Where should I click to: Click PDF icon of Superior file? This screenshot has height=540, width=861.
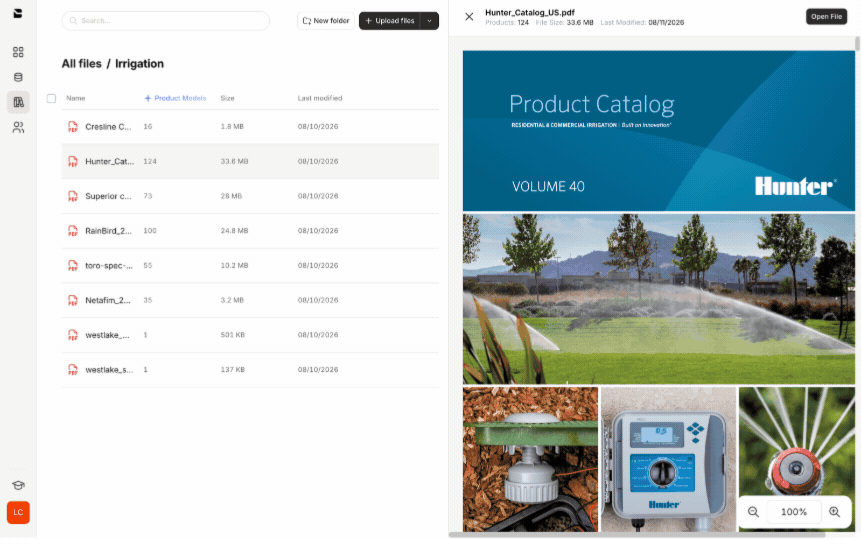[72, 196]
